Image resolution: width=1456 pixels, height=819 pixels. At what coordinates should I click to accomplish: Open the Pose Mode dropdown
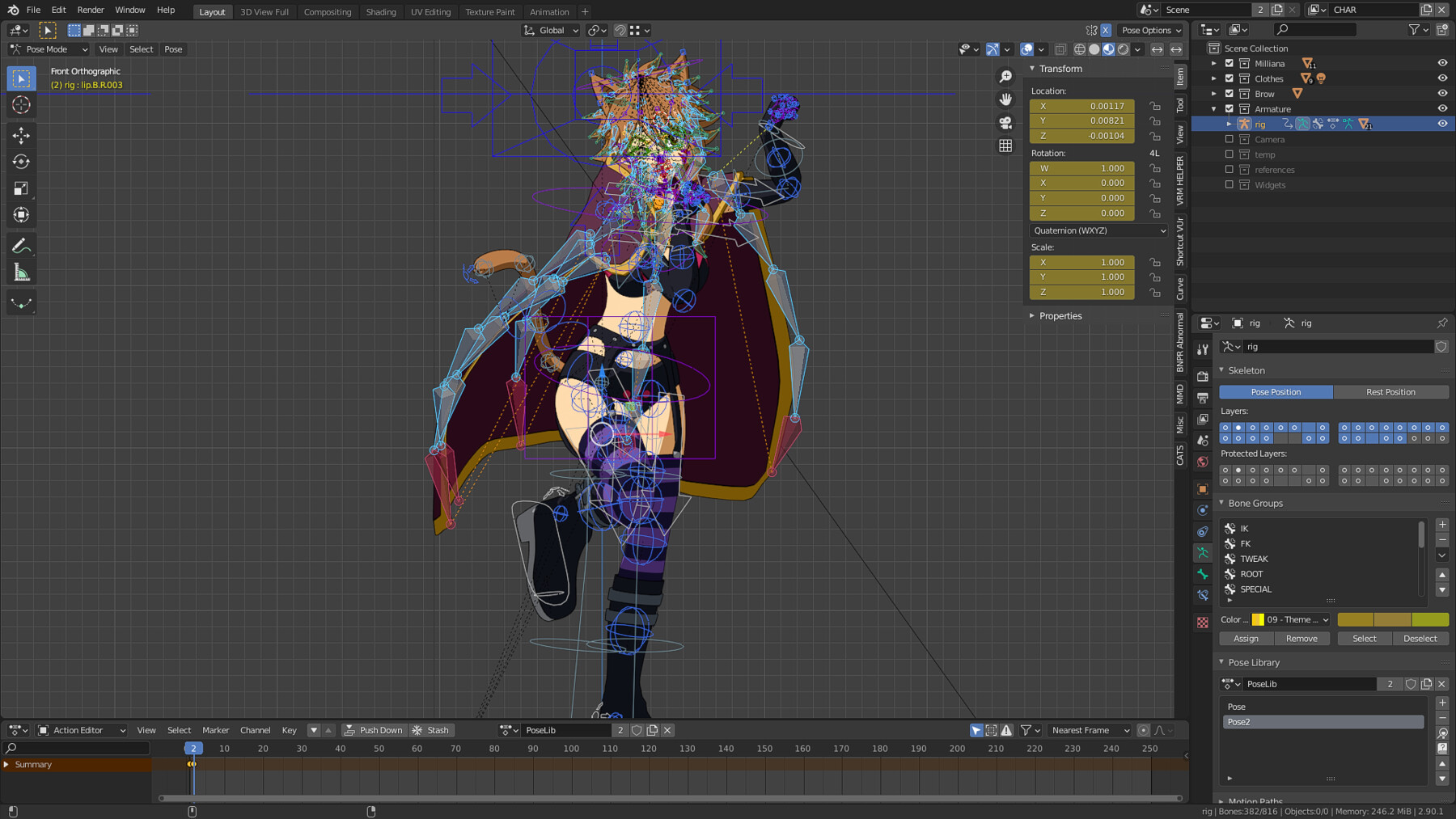pos(49,49)
